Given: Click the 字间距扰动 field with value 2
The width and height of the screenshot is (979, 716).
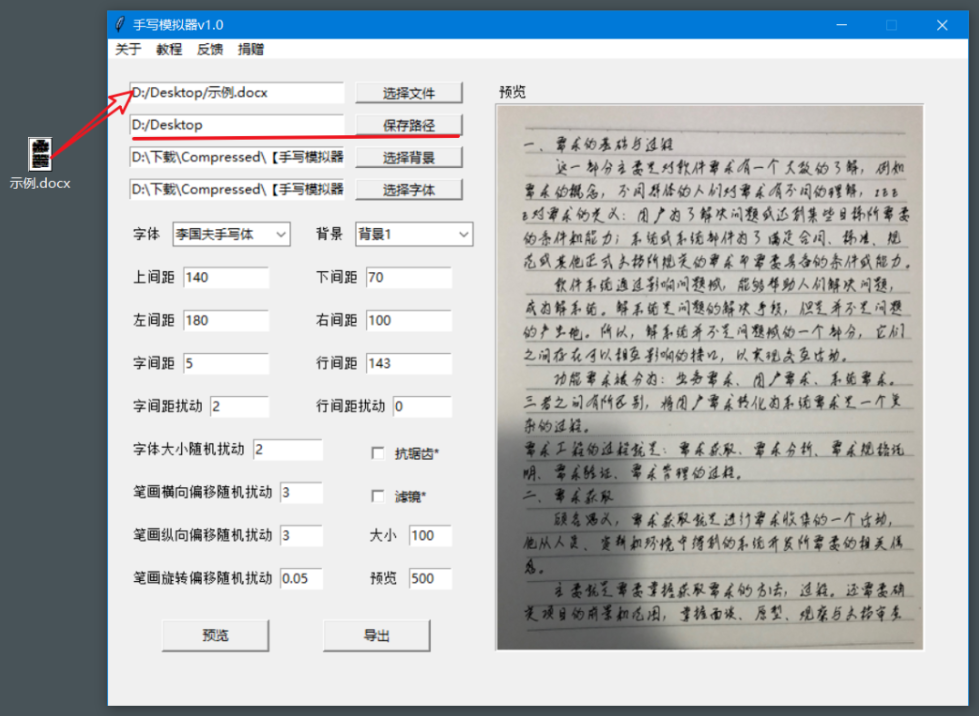Looking at the screenshot, I should point(240,406).
